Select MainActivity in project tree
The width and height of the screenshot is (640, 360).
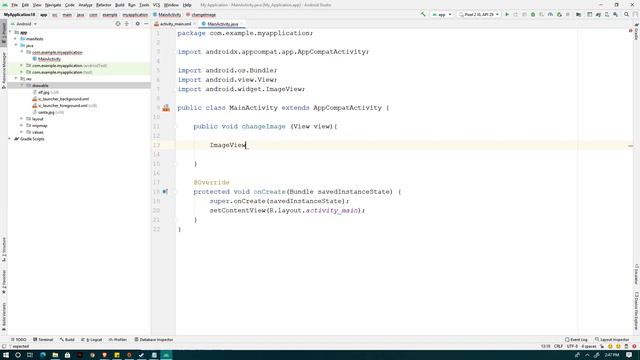coord(49,59)
